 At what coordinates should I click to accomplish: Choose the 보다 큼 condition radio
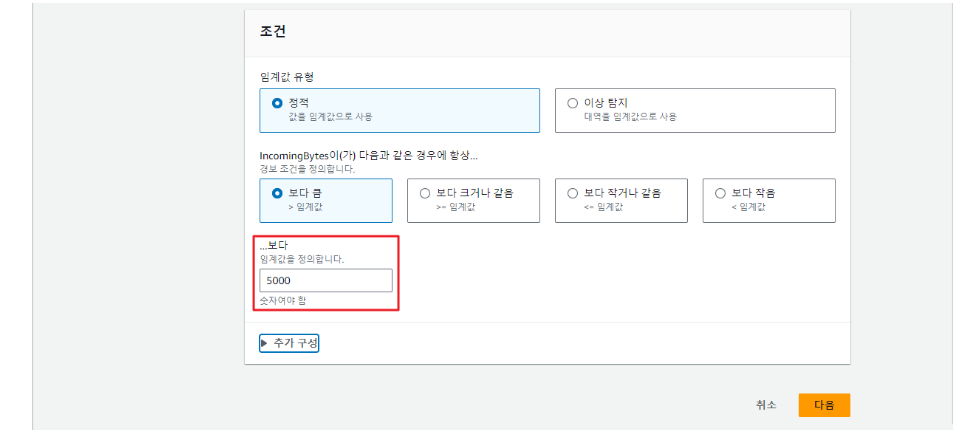coord(277,193)
